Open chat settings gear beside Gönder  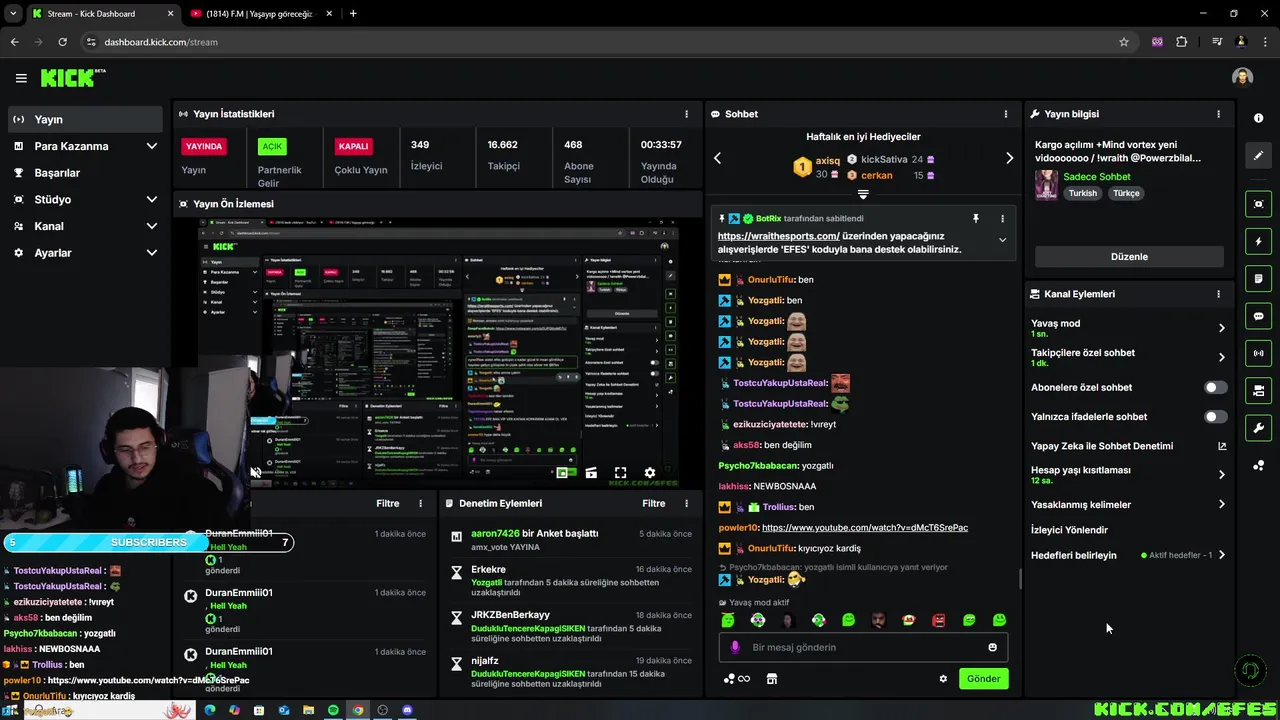click(x=942, y=679)
